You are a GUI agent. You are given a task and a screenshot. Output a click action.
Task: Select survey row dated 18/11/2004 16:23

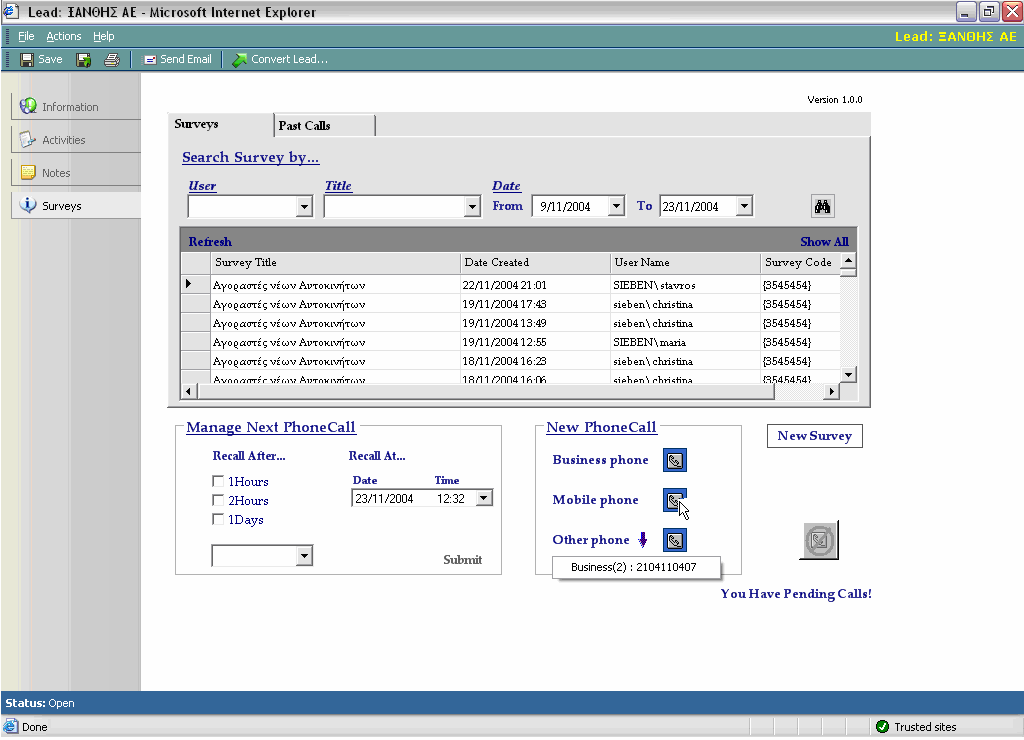point(510,361)
